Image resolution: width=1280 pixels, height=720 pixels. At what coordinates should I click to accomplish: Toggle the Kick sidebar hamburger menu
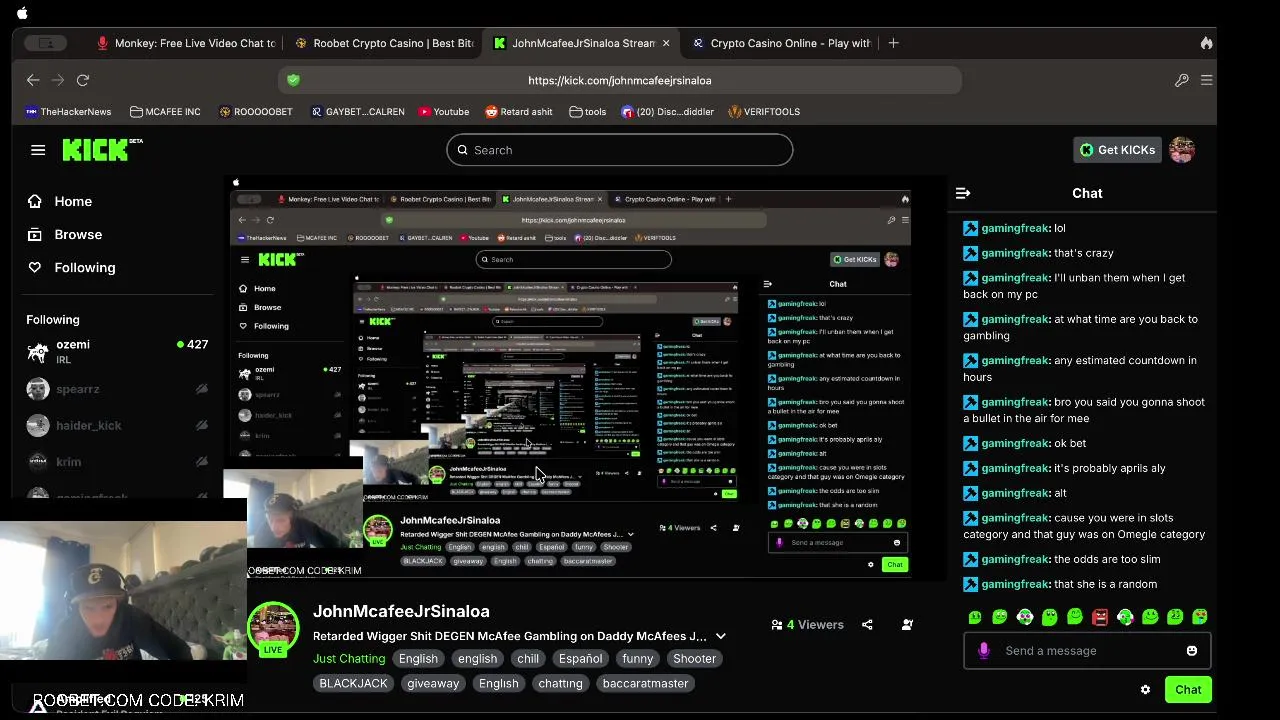pos(38,150)
